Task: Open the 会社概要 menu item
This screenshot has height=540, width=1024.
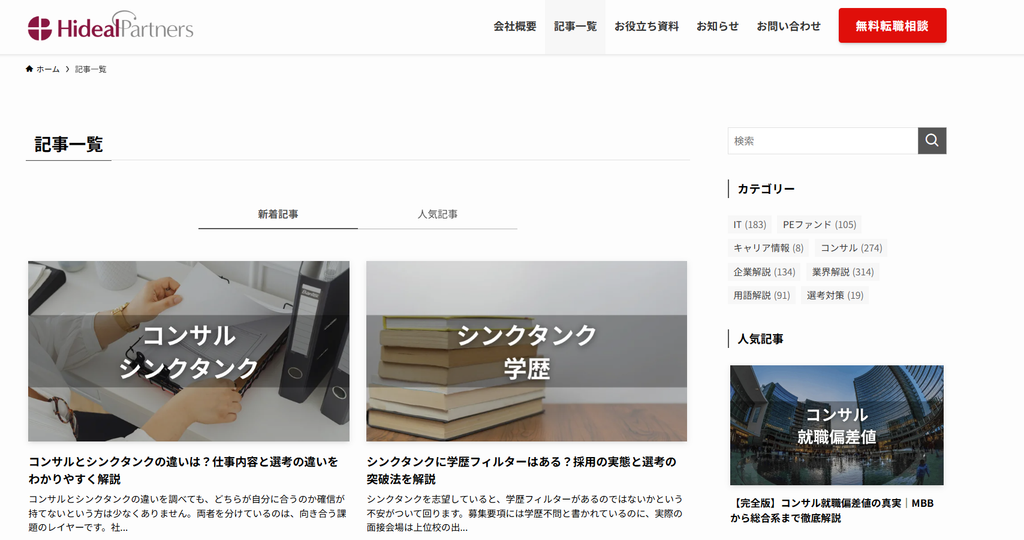Action: tap(515, 26)
